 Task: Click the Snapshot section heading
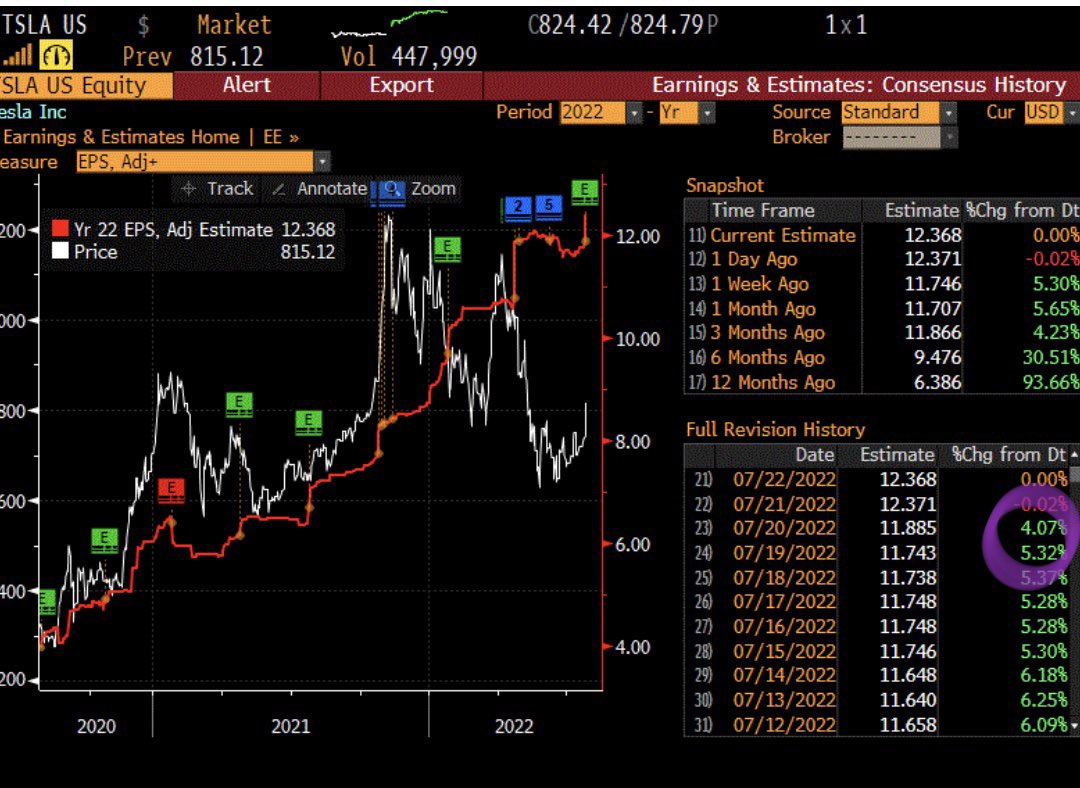(725, 185)
